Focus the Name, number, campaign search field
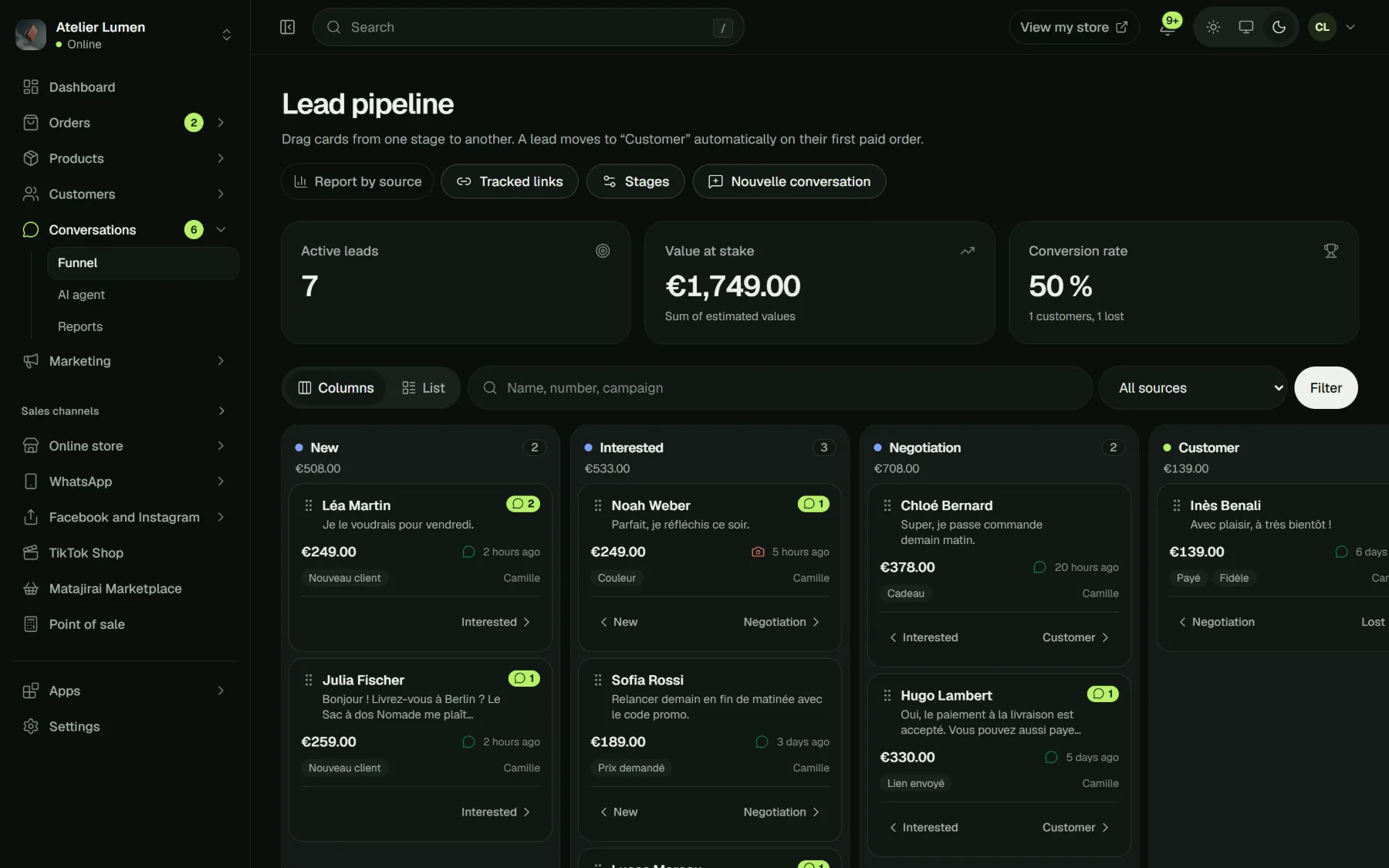 (x=780, y=387)
